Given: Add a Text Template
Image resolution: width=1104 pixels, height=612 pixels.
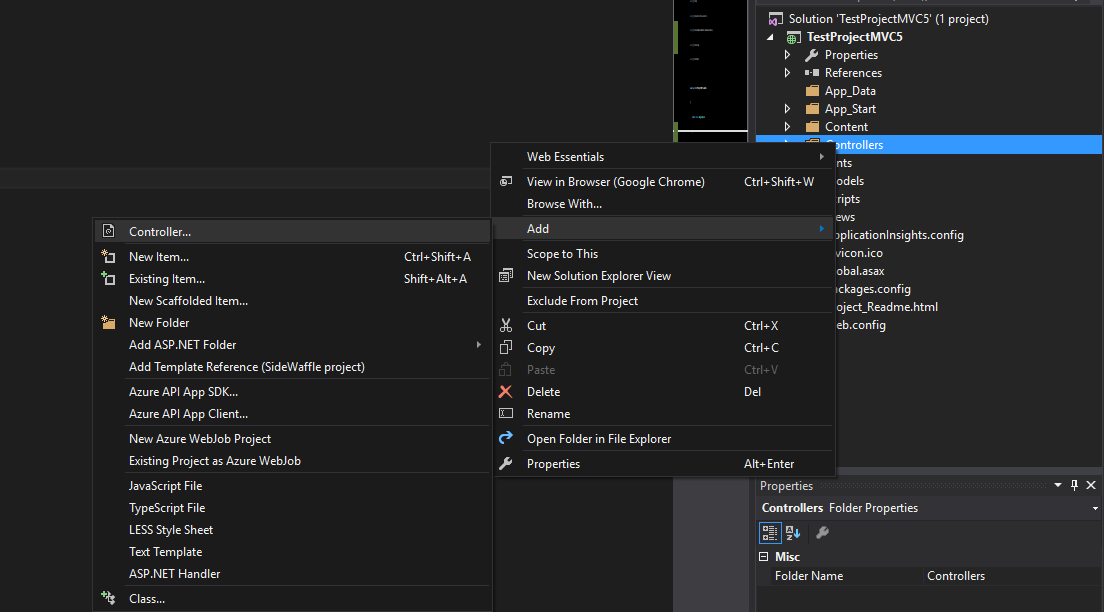Looking at the screenshot, I should pyautogui.click(x=292, y=551).
